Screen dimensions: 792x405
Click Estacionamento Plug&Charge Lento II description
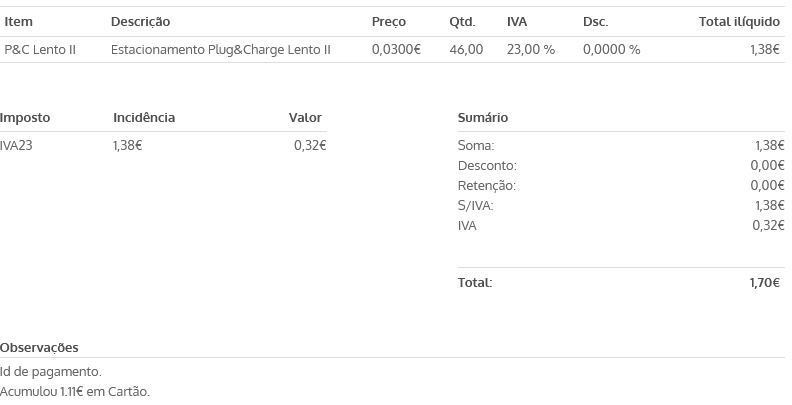click(x=221, y=49)
